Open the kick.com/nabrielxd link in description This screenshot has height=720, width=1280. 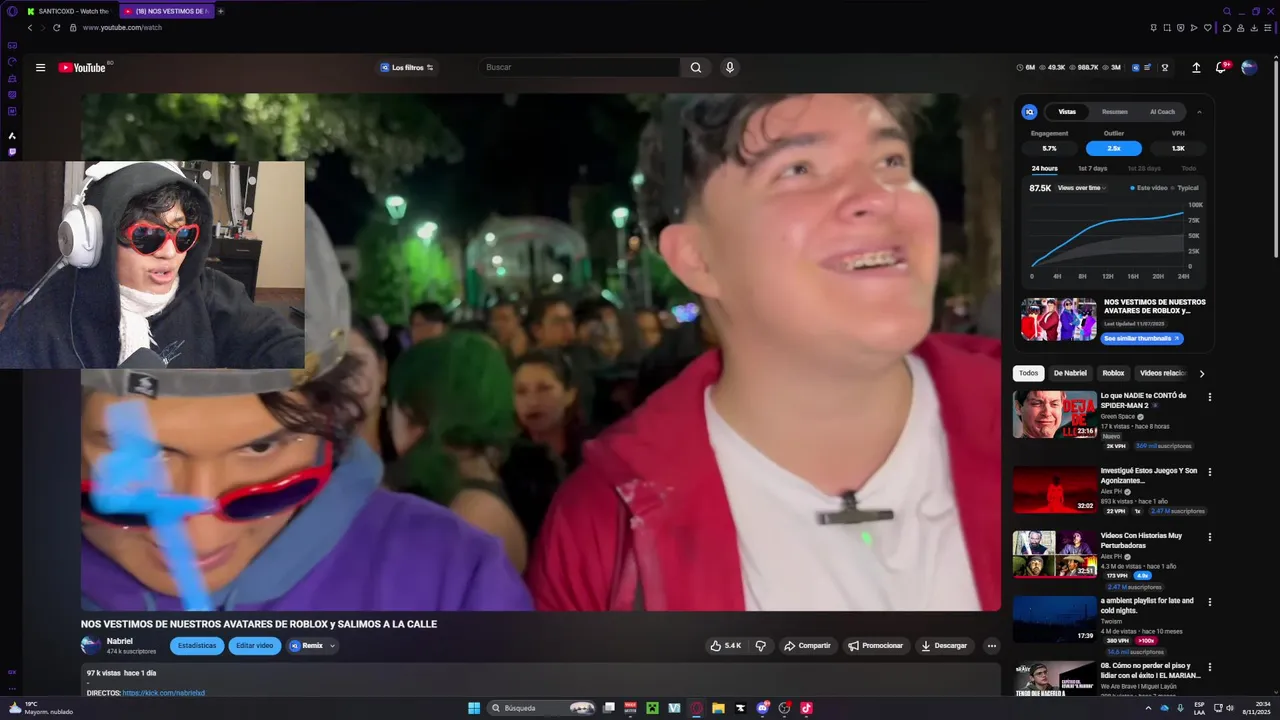coord(164,693)
